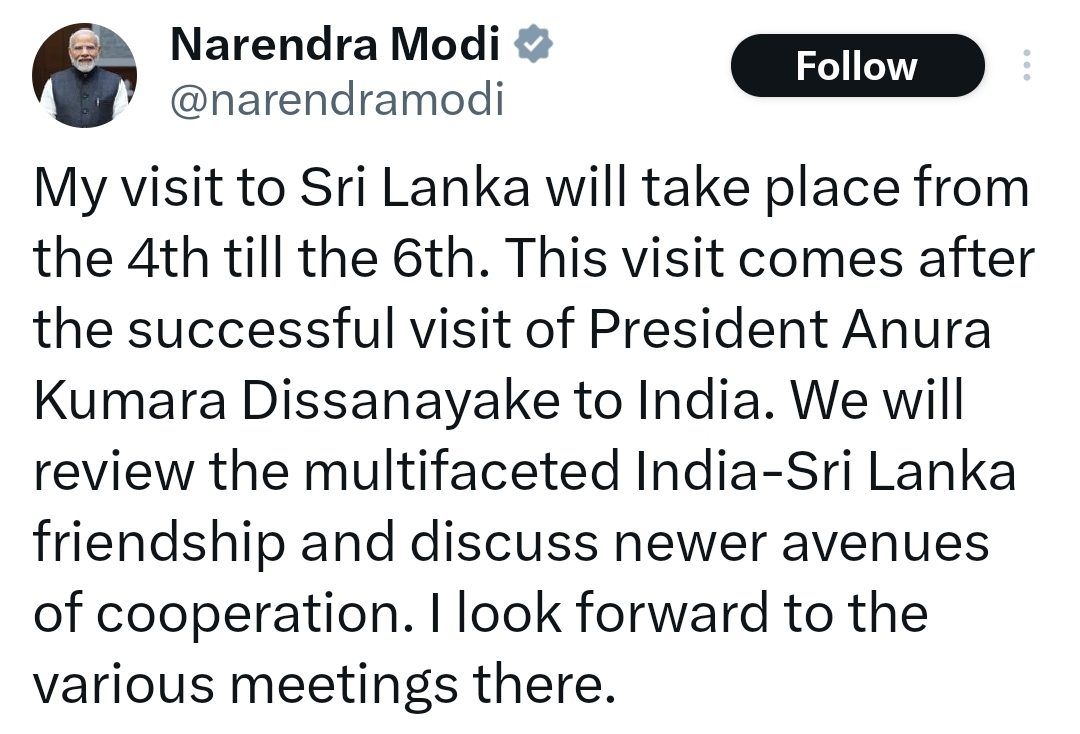Click the word "avenues" in the tweet
Screen dimensions: 1080x734
[885, 543]
